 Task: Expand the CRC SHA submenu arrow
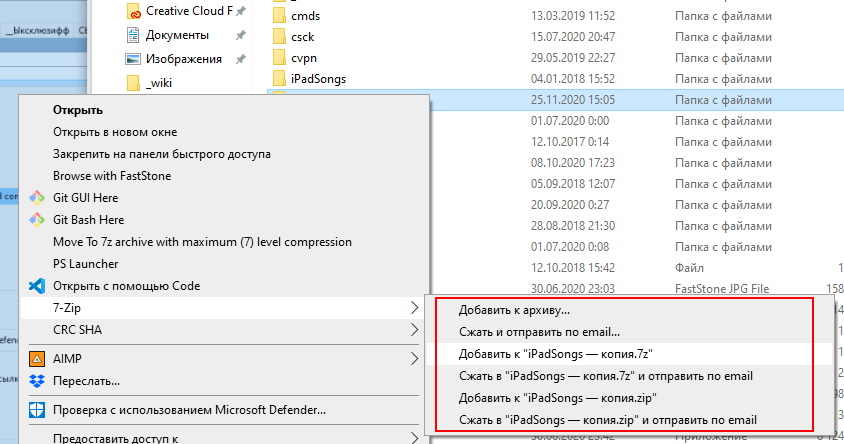[x=414, y=330]
